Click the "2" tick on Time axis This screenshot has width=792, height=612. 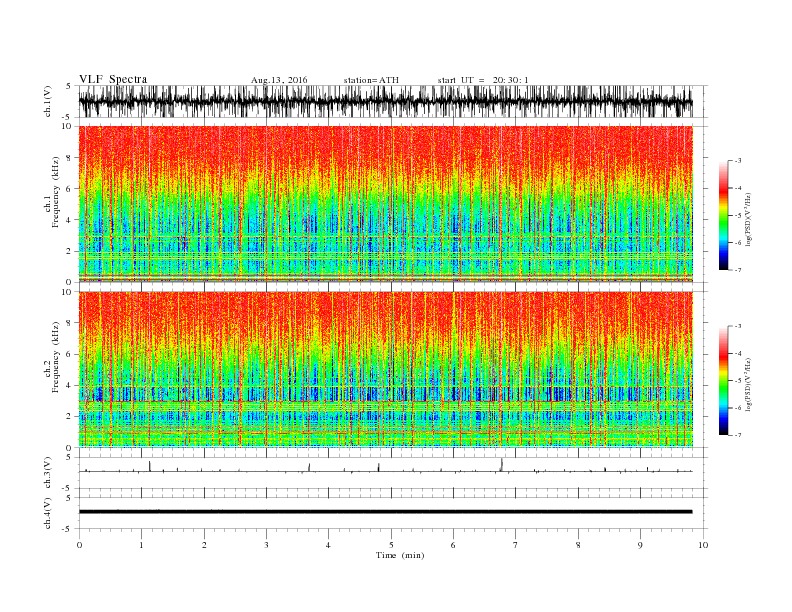pos(204,545)
